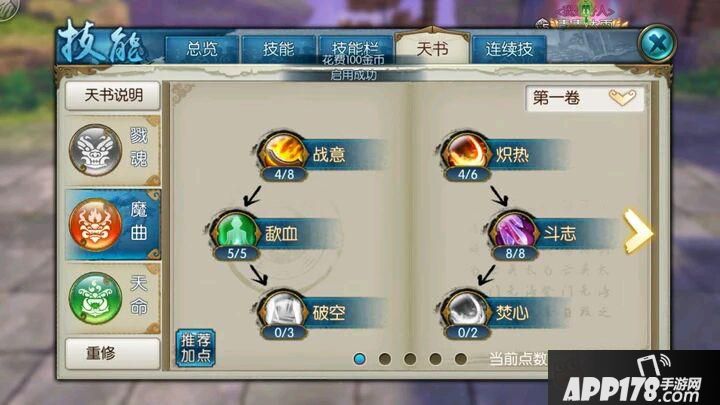The image size is (720, 405).
Task: Open the 第一卷 volume dropdown
Action: (585, 98)
